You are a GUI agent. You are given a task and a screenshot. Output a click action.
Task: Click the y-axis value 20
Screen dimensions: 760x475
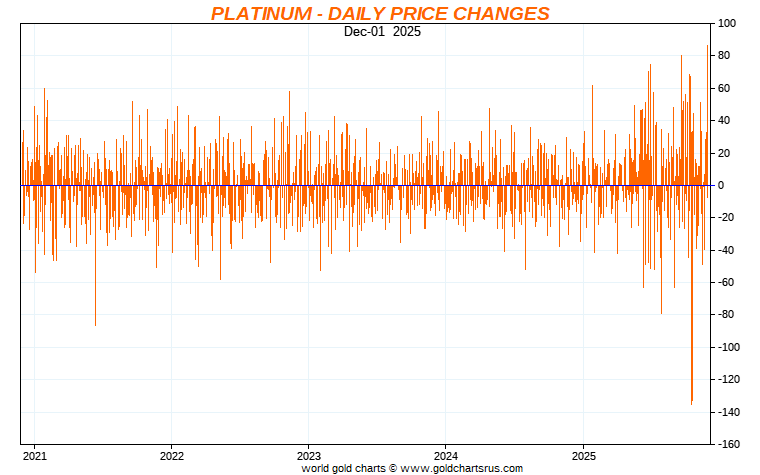pyautogui.click(x=724, y=153)
